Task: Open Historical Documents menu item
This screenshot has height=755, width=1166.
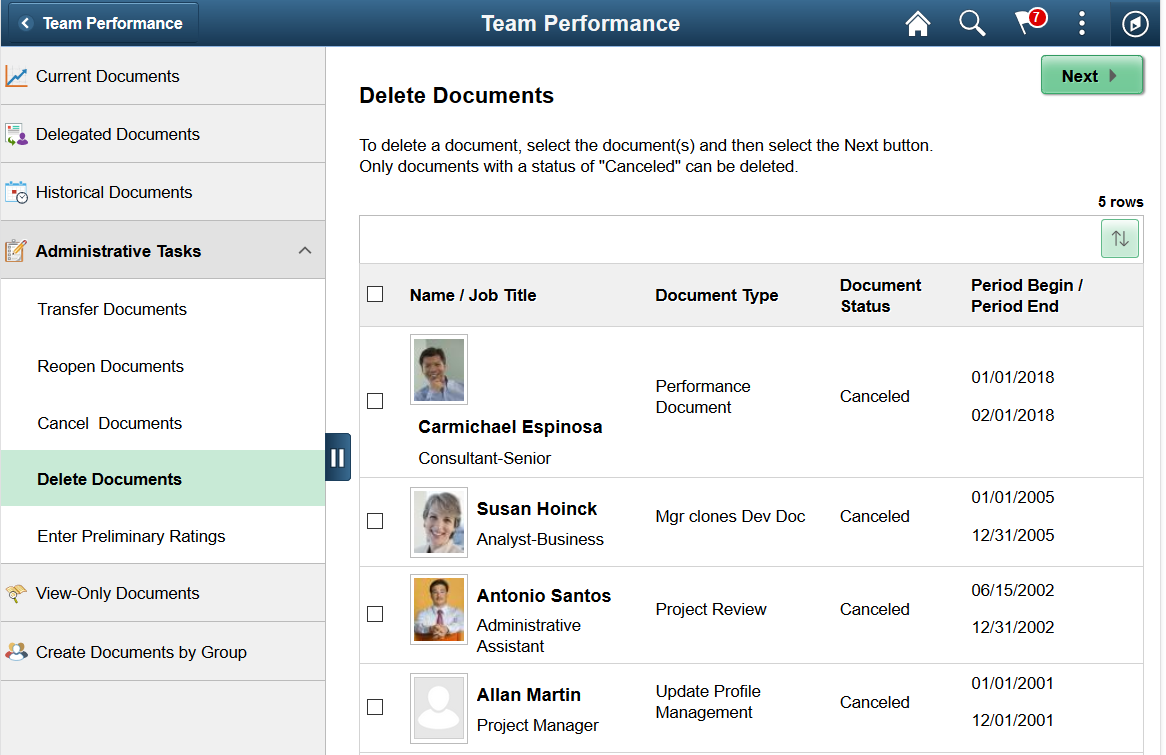Action: coord(163,192)
